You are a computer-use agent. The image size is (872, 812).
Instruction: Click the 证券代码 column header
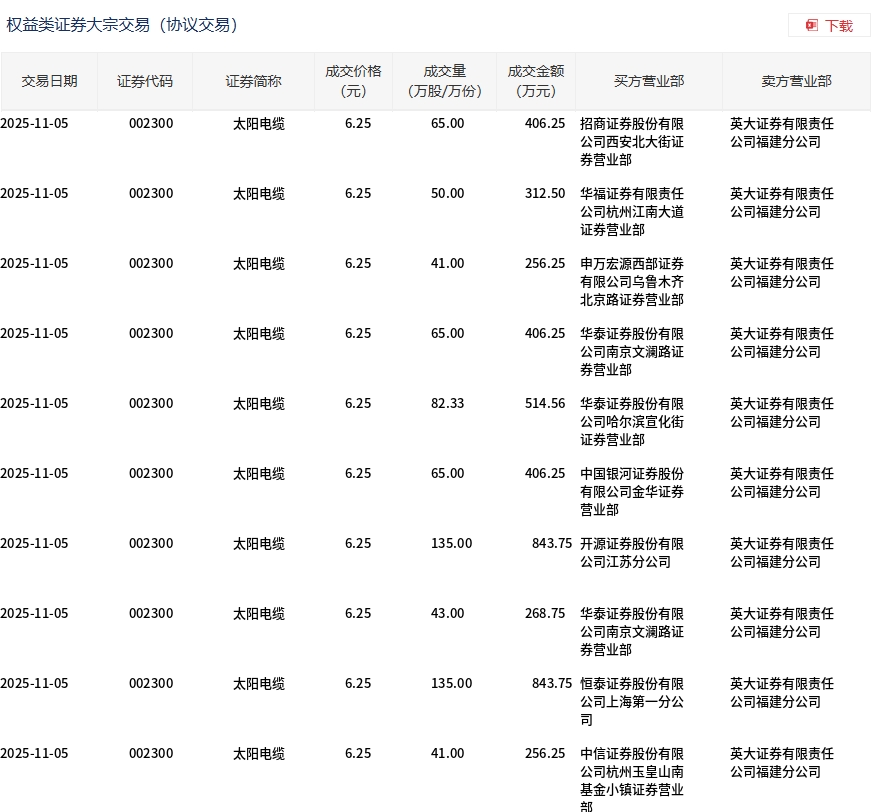tap(145, 81)
